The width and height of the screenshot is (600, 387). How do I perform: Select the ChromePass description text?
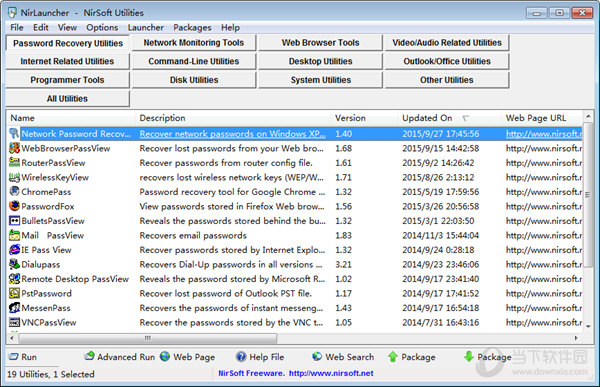tap(232, 192)
